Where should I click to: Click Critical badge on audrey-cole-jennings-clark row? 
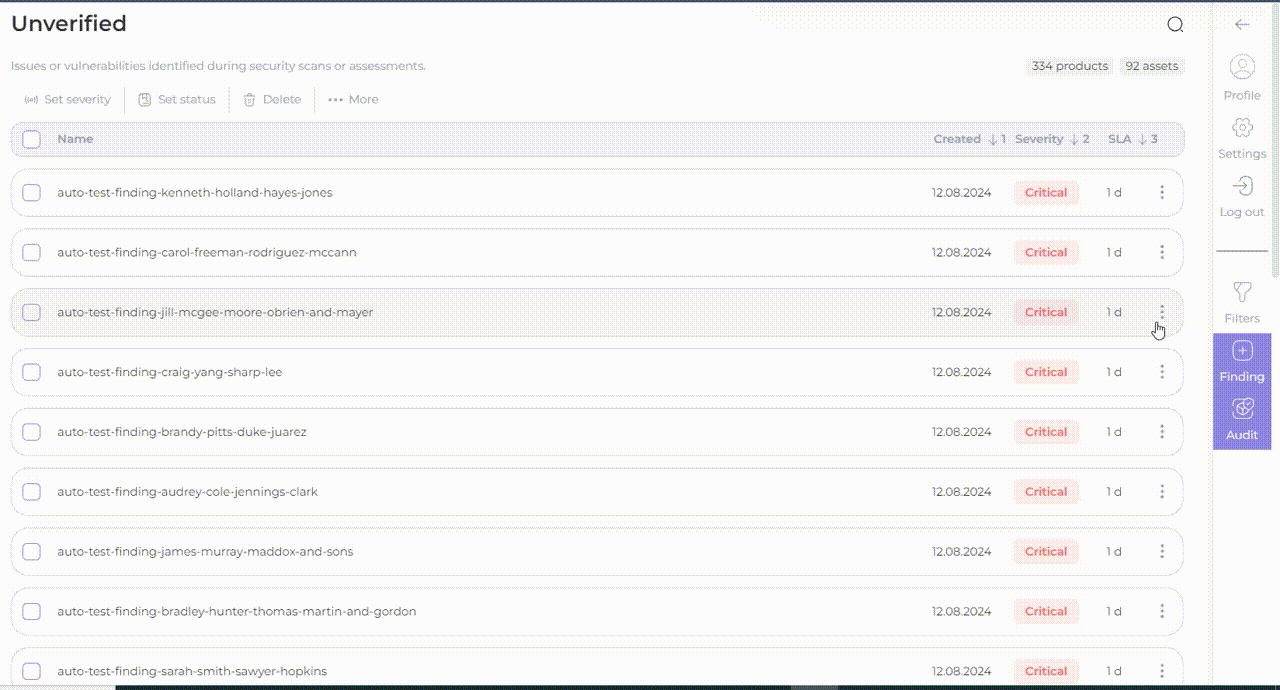[x=1046, y=492]
